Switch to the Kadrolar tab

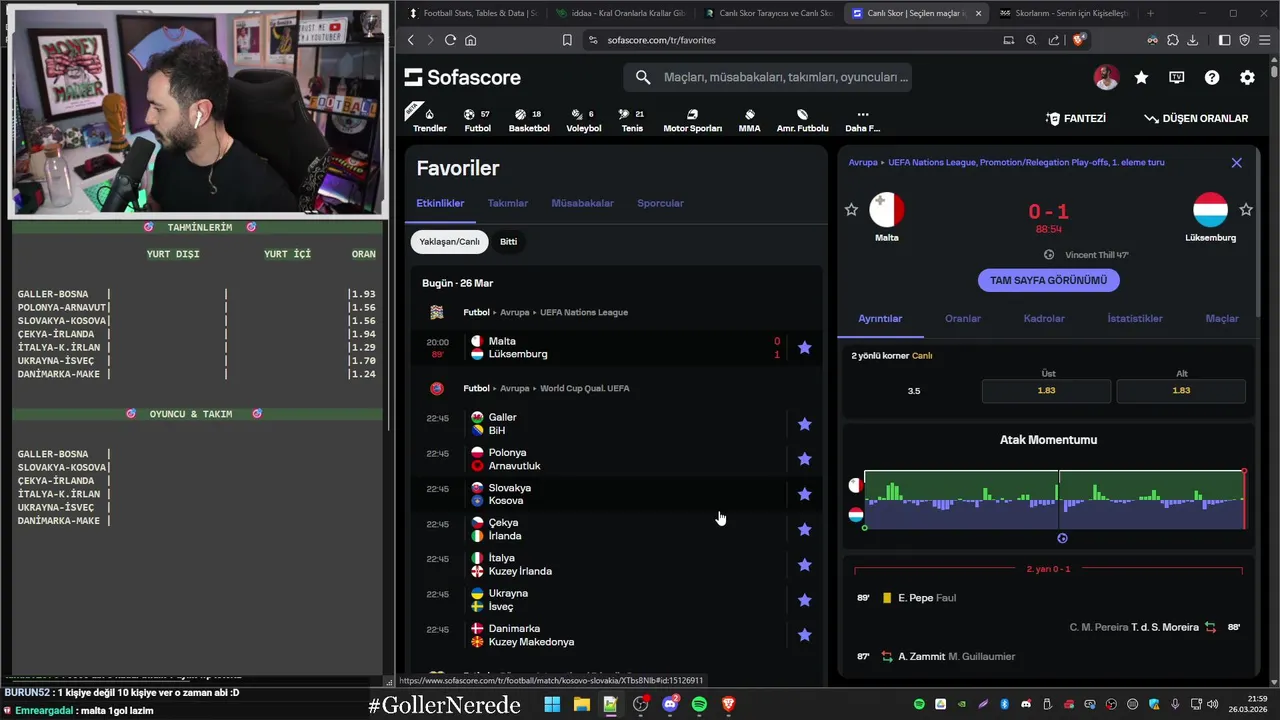pos(1044,318)
